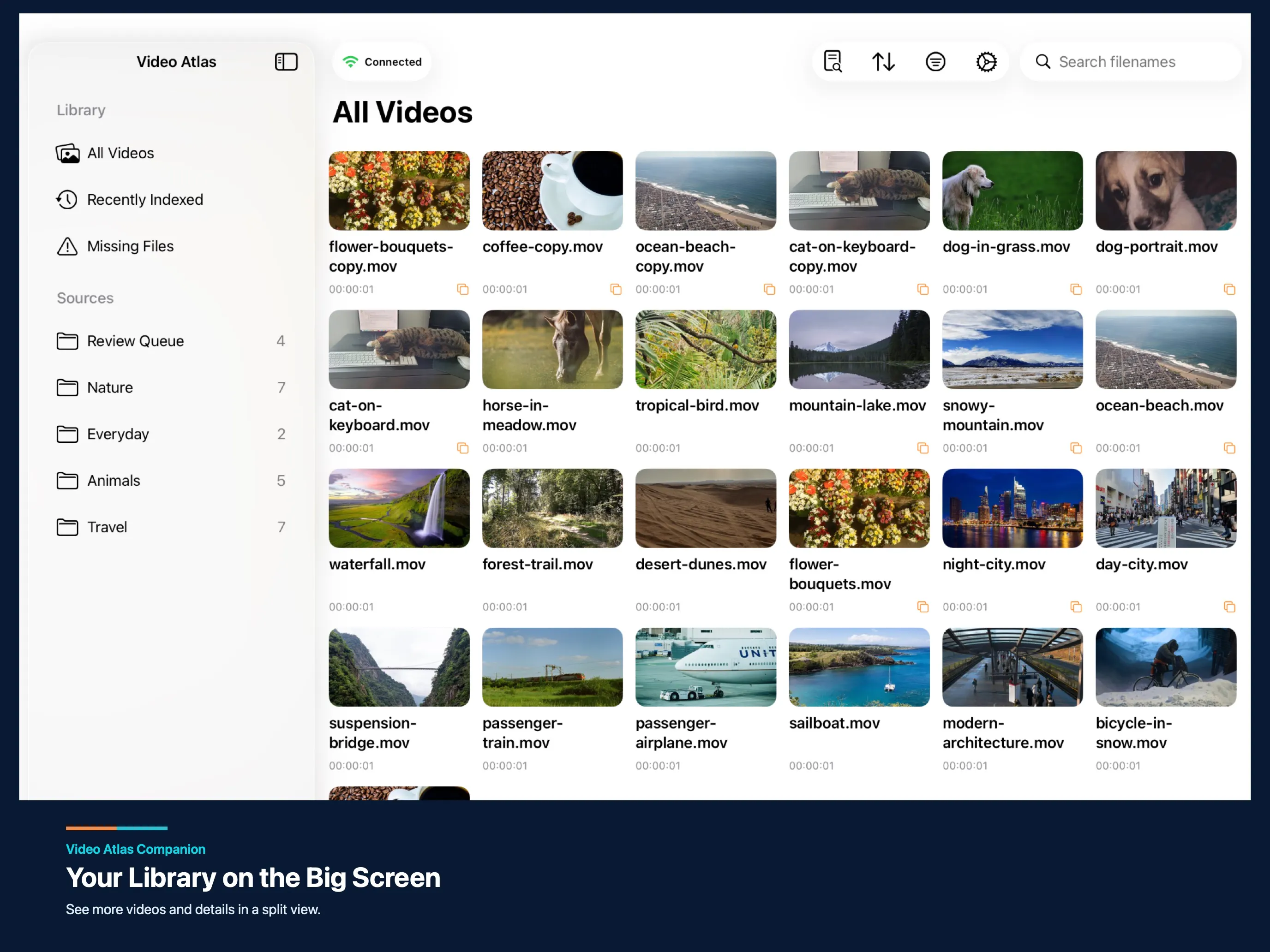1270x952 pixels.
Task: Click the All Videos photo-stack icon
Action: (x=67, y=153)
